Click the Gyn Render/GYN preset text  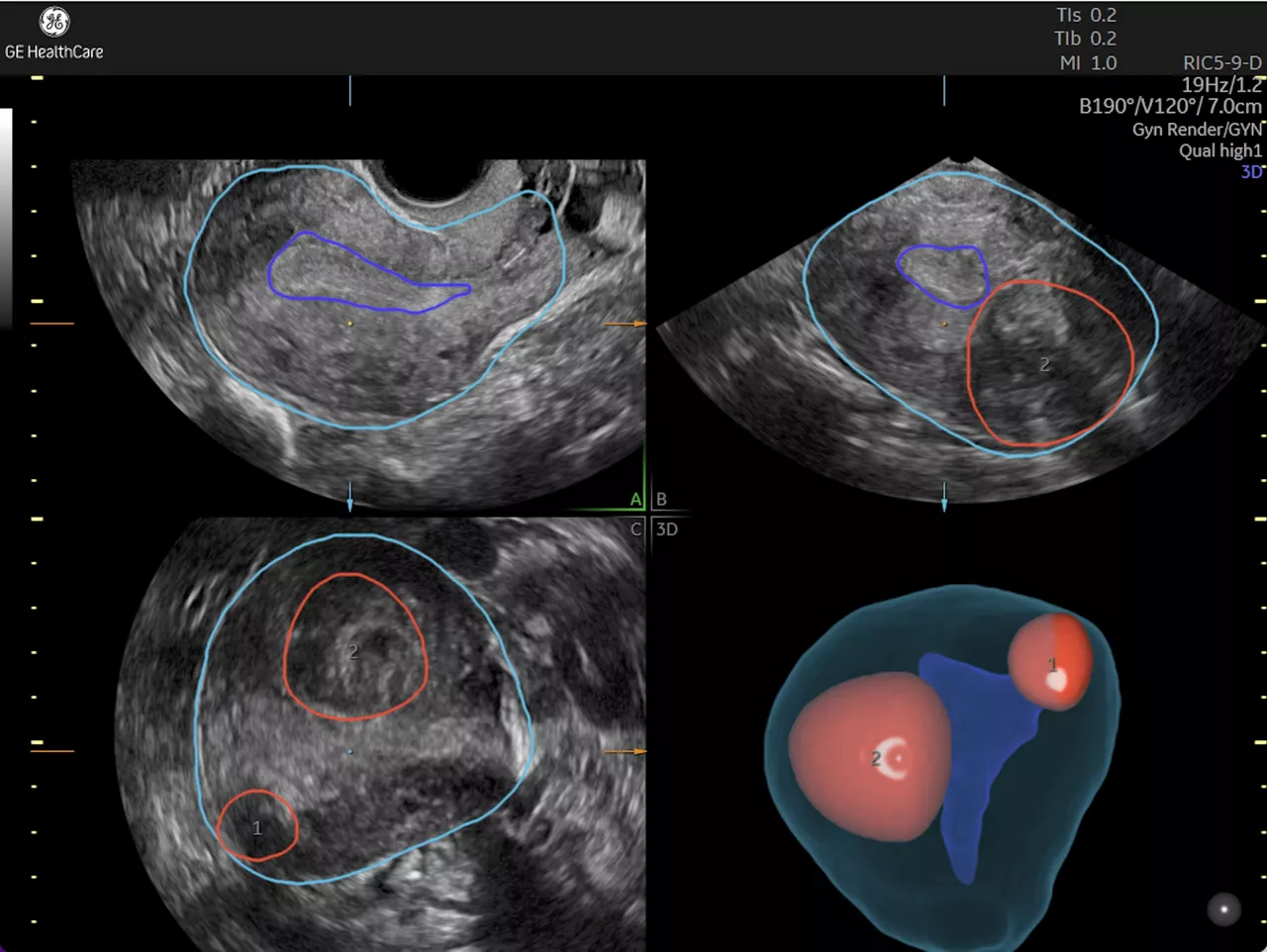coord(1197,129)
